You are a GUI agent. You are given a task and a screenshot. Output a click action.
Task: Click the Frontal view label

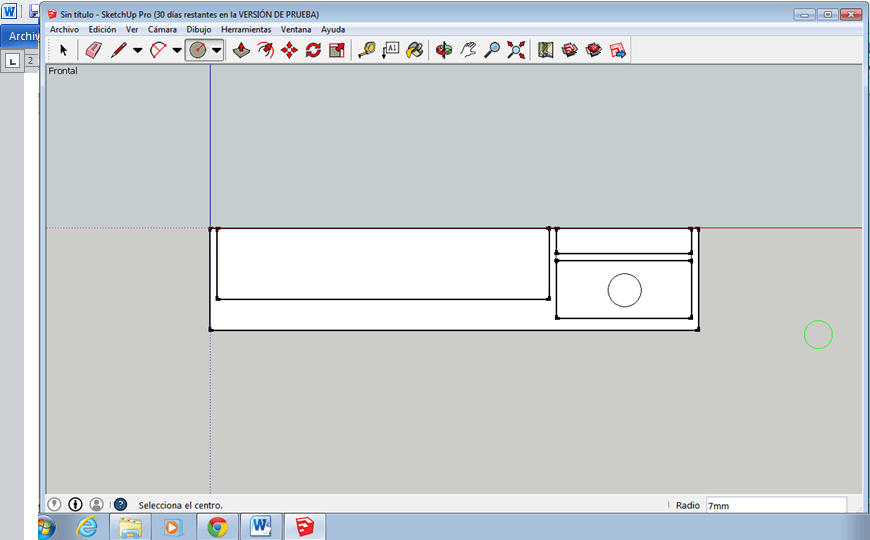point(63,71)
